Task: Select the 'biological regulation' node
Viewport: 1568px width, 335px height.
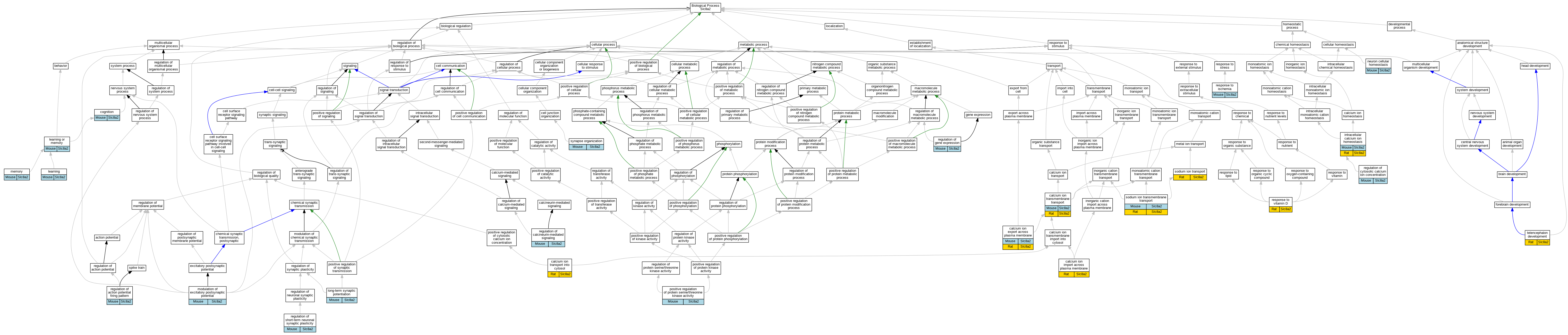Action: tap(456, 26)
